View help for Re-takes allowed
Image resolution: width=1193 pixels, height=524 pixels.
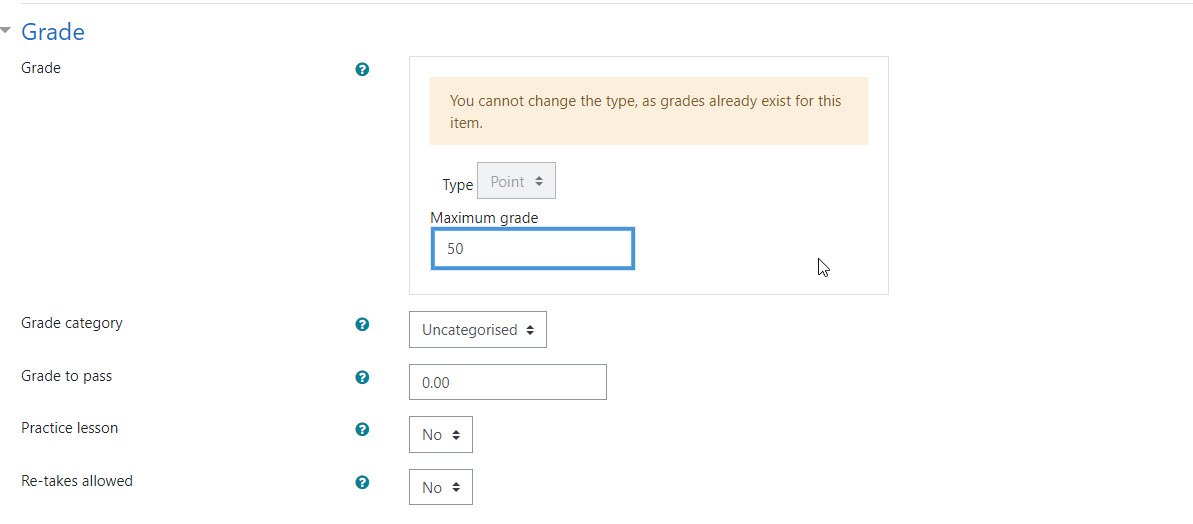pyautogui.click(x=362, y=482)
